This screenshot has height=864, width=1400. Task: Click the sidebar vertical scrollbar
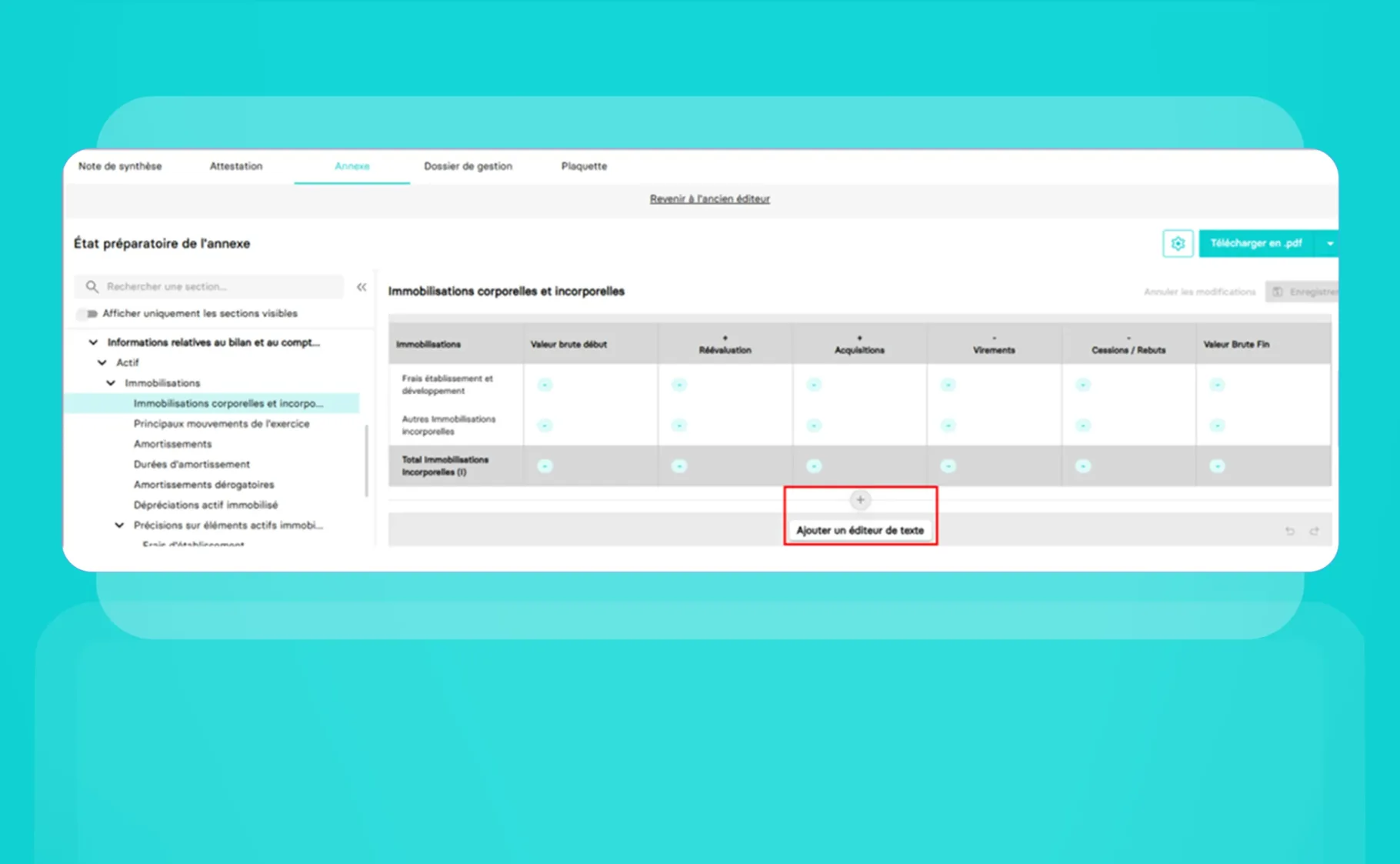click(366, 460)
